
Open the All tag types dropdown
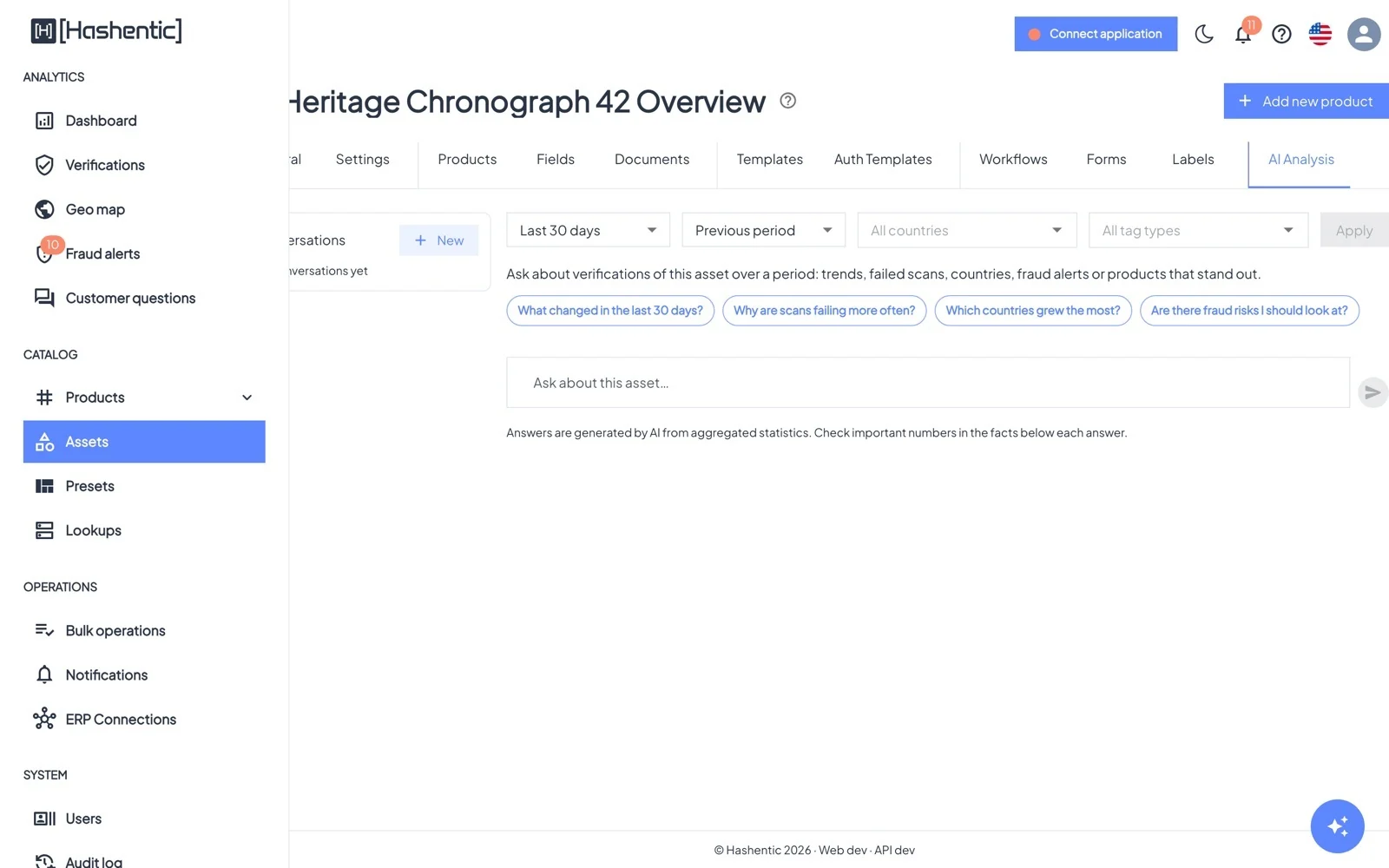(x=1198, y=230)
